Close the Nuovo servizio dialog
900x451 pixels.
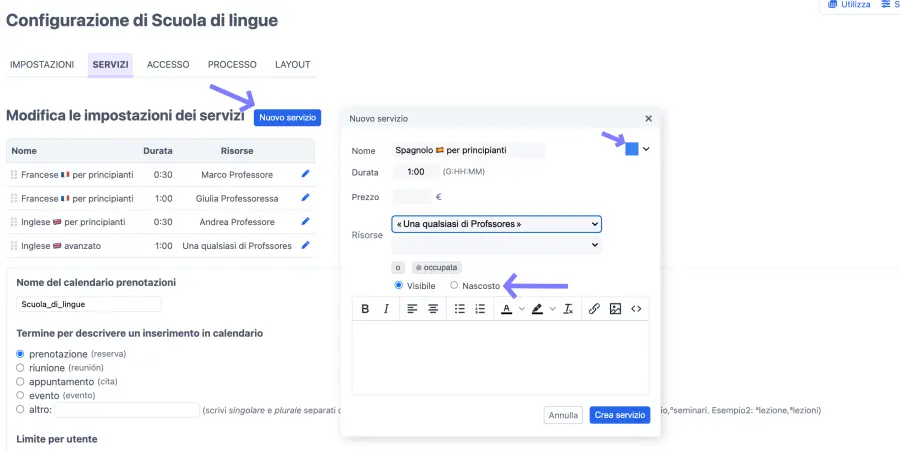[649, 119]
